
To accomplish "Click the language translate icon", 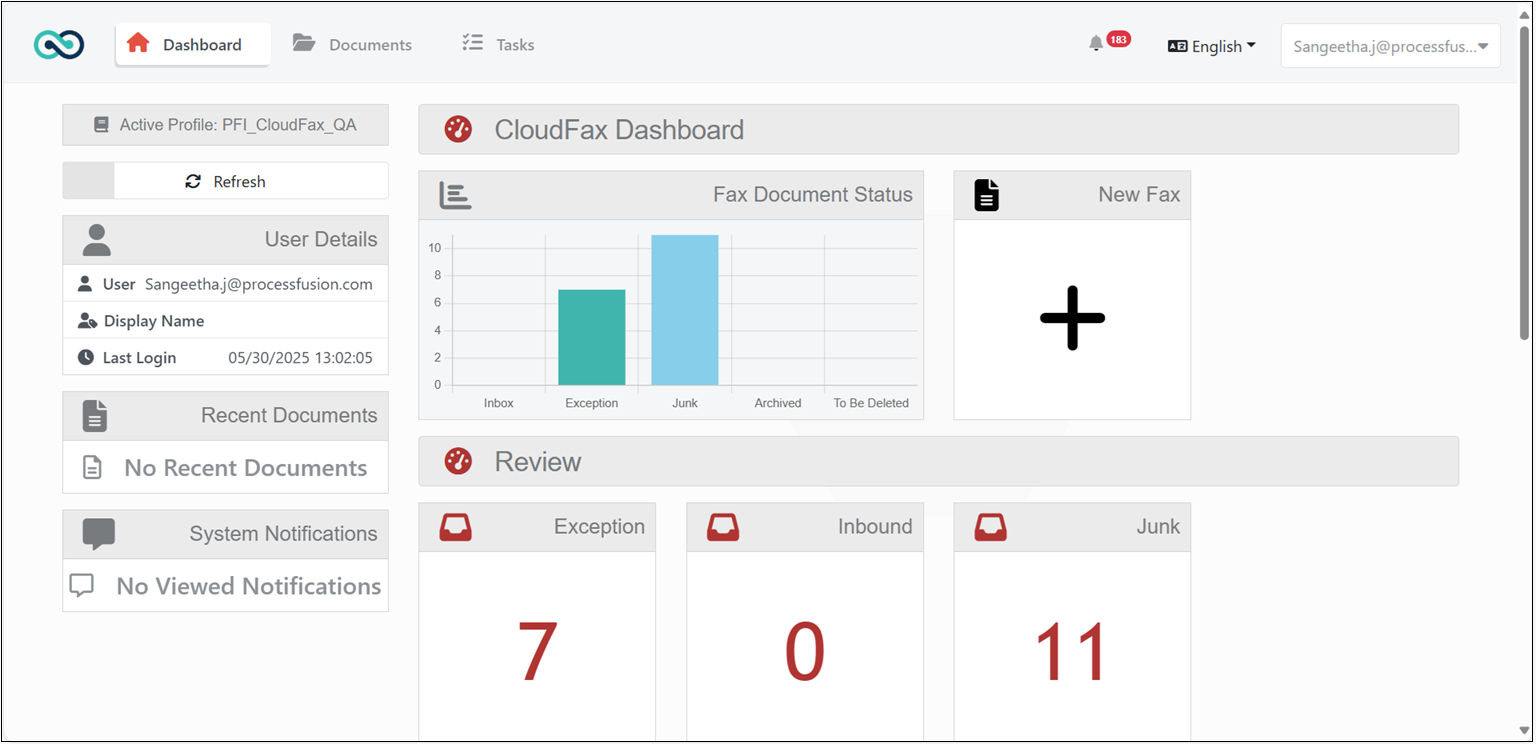I will point(1178,46).
